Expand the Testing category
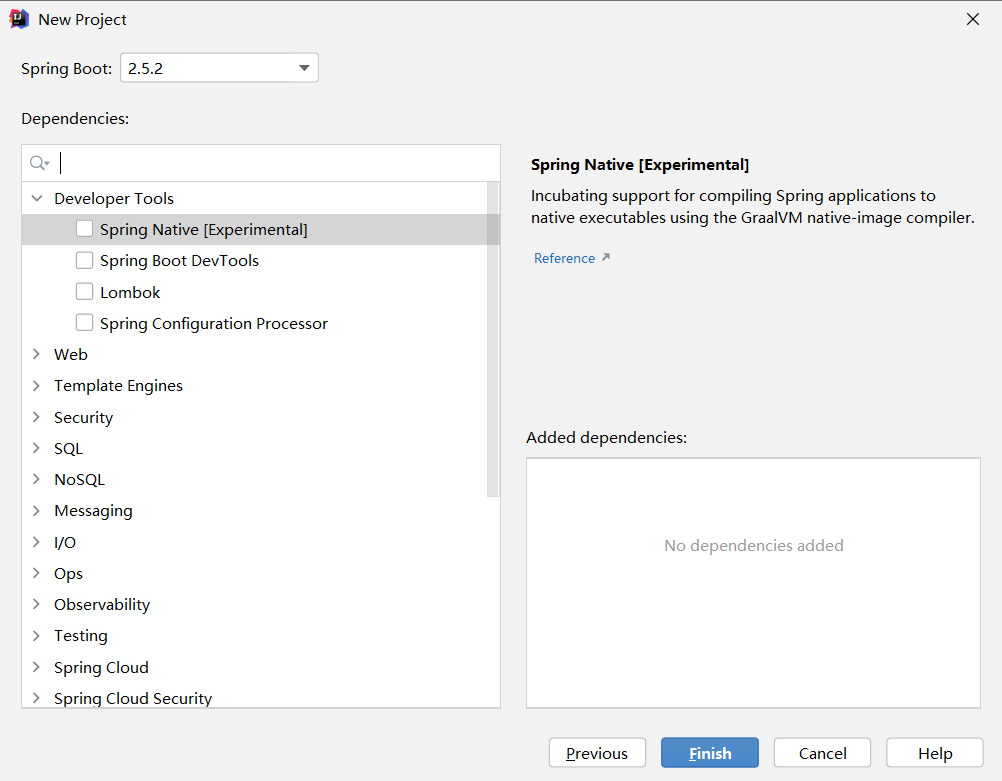The width and height of the screenshot is (1002, 781). [x=36, y=635]
